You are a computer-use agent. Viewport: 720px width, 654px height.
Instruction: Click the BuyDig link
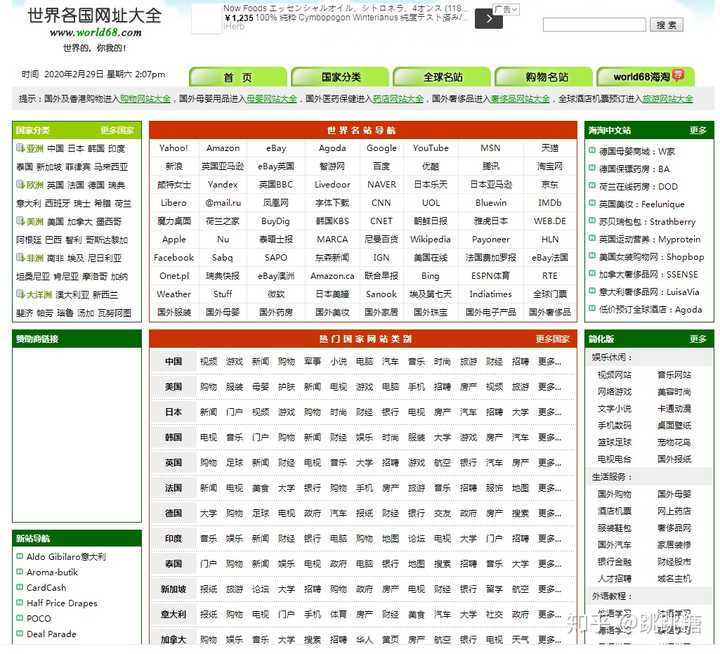point(276,221)
